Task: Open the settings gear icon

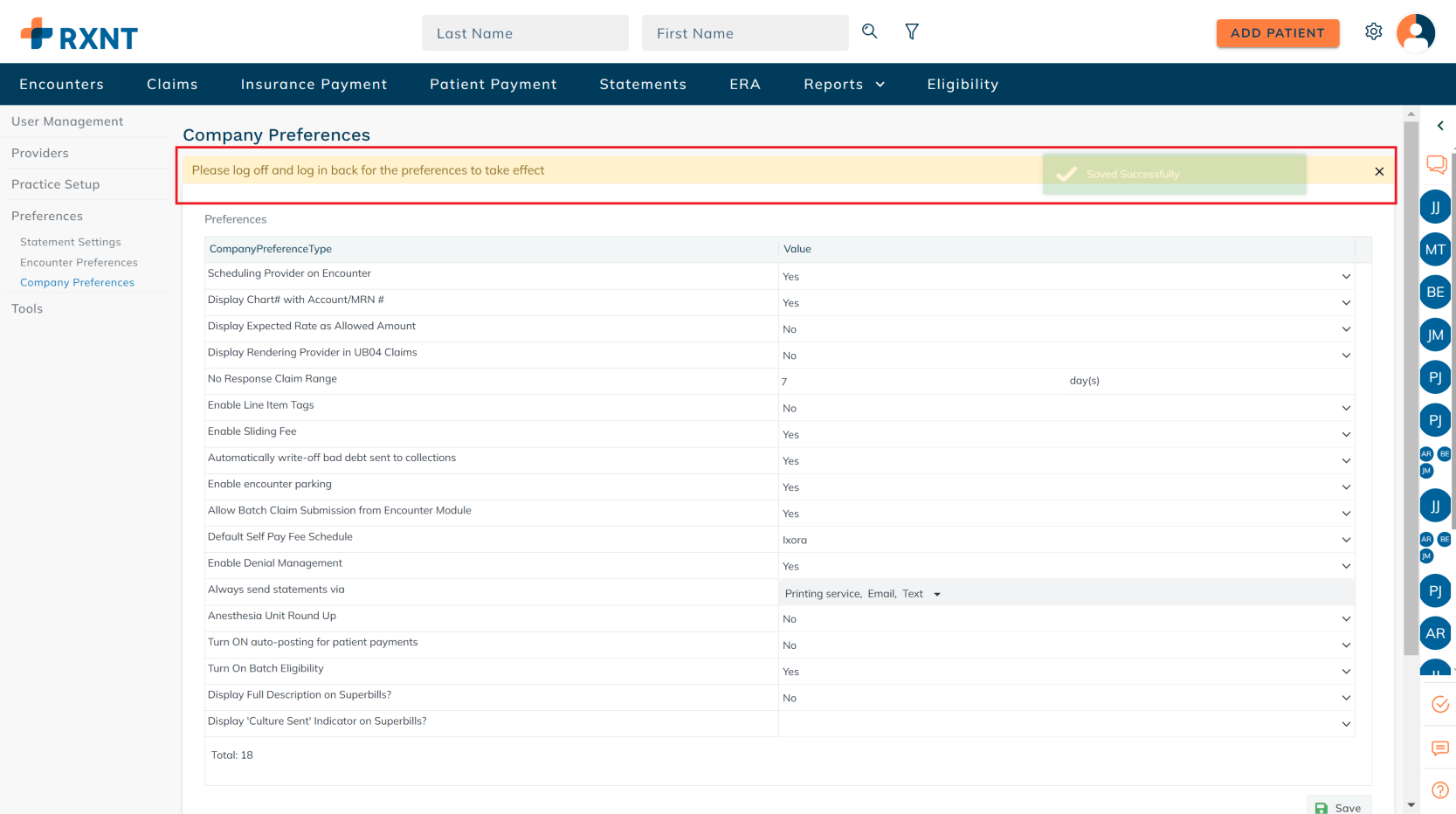Action: (x=1374, y=31)
